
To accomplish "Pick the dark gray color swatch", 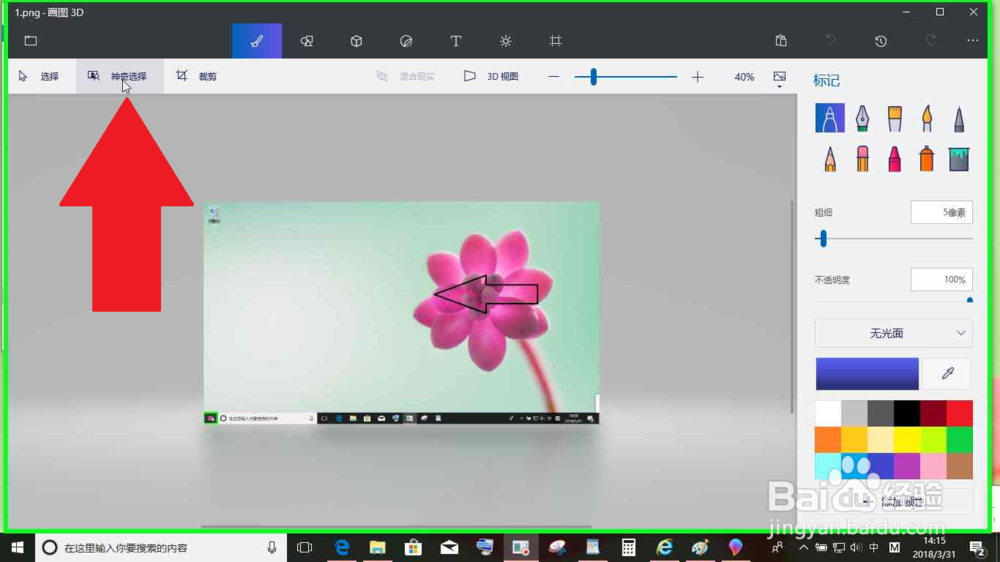I will click(880, 413).
